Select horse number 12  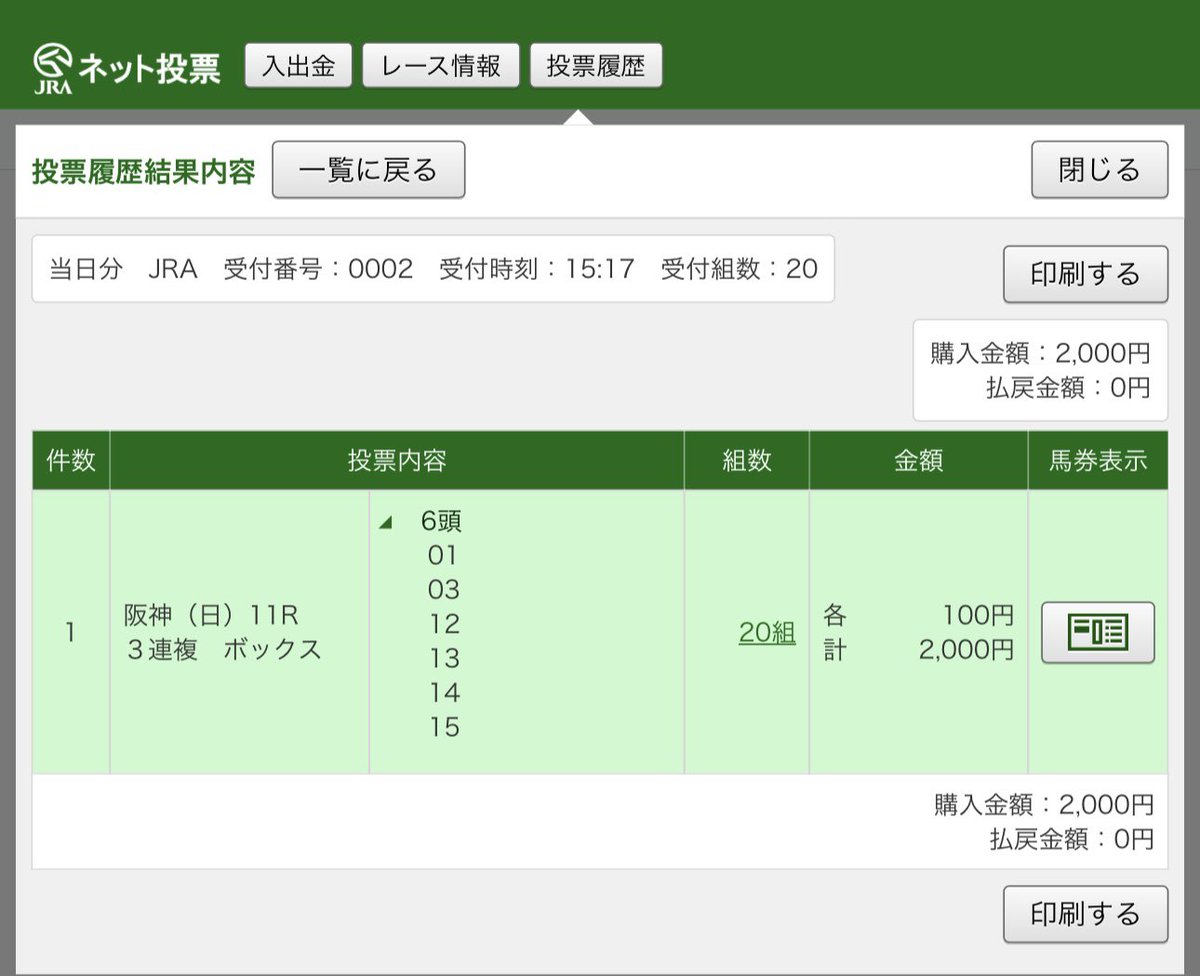pos(444,624)
